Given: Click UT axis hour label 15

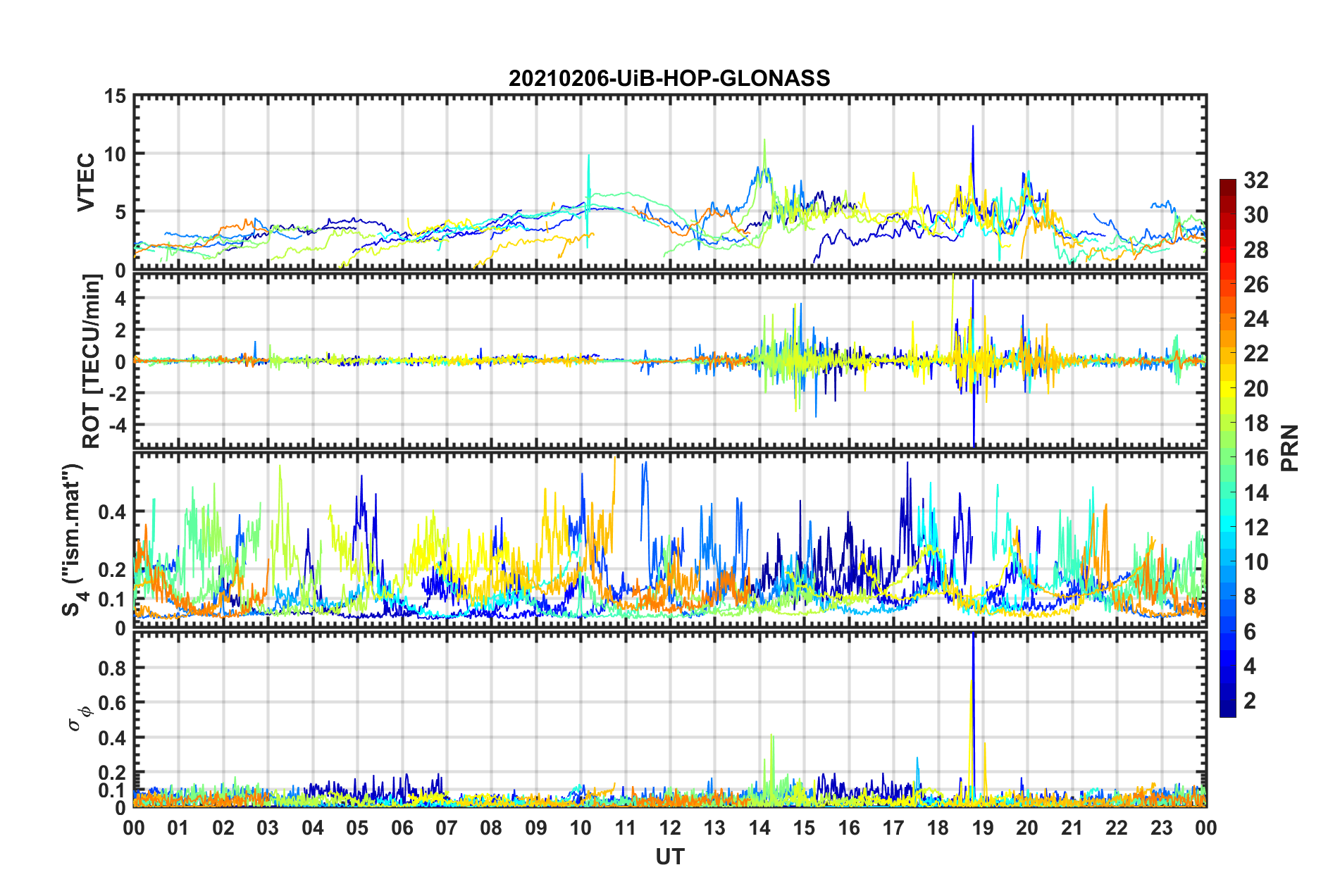Looking at the screenshot, I should point(804,828).
